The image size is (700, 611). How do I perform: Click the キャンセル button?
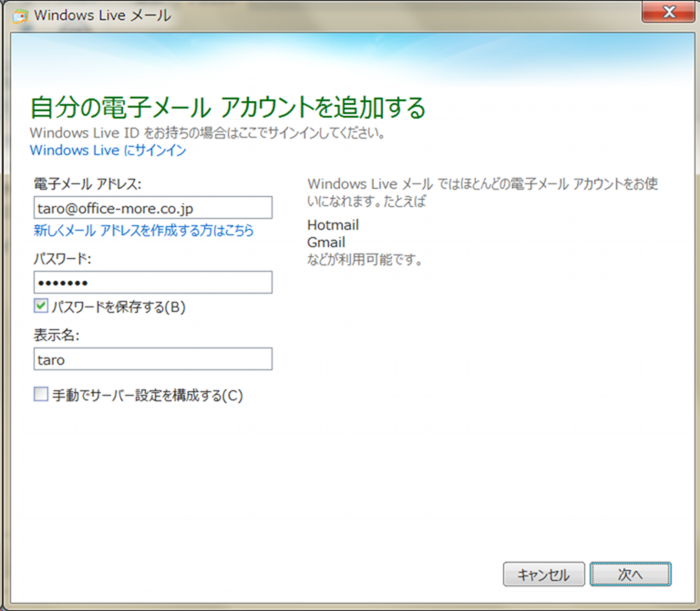[x=544, y=574]
